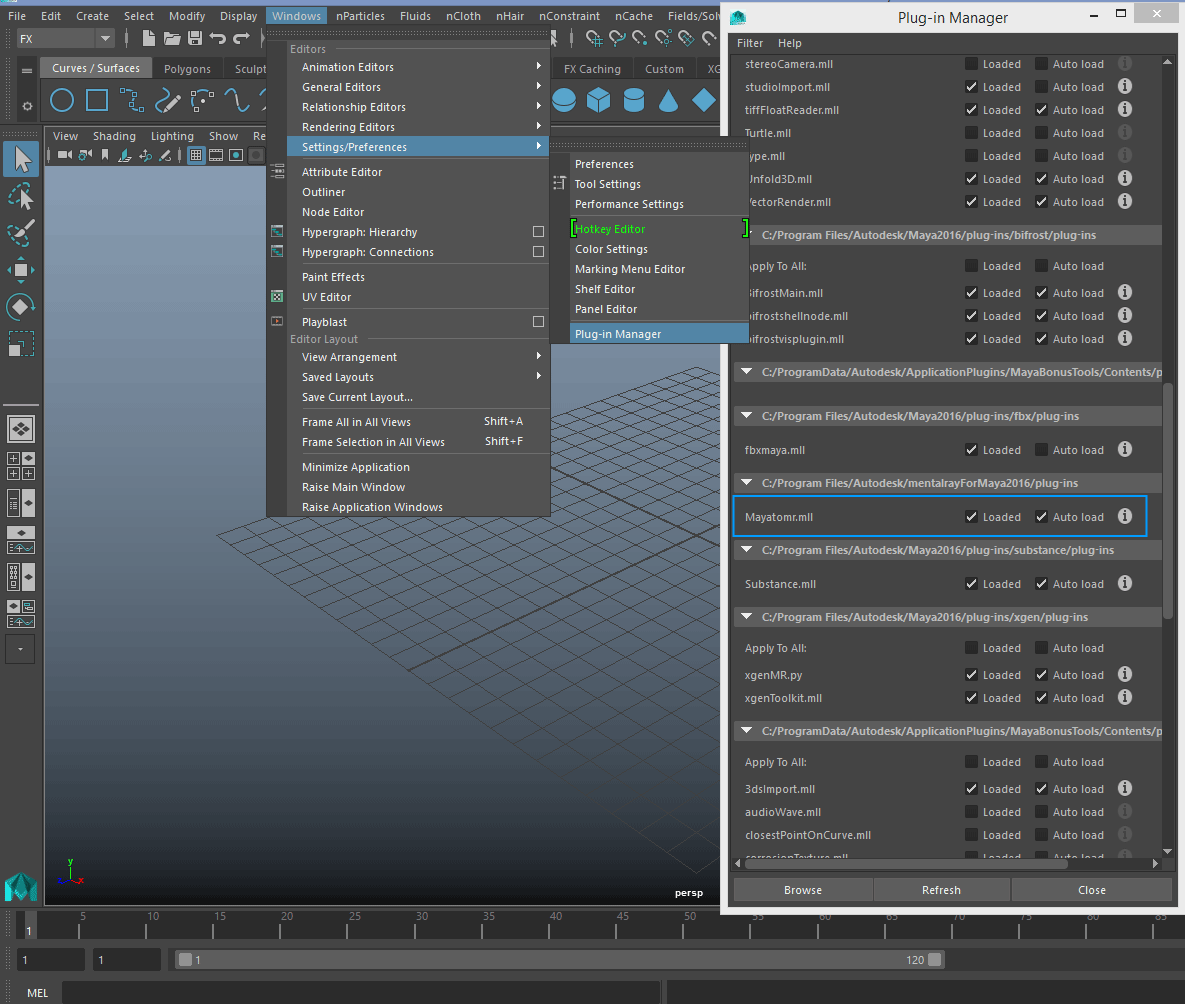
Task: Open Hotkey Editor from the submenu
Action: (x=610, y=229)
